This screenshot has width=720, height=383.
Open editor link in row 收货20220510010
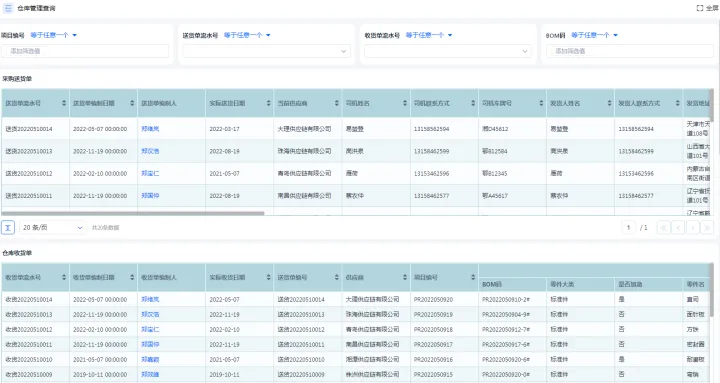point(150,360)
